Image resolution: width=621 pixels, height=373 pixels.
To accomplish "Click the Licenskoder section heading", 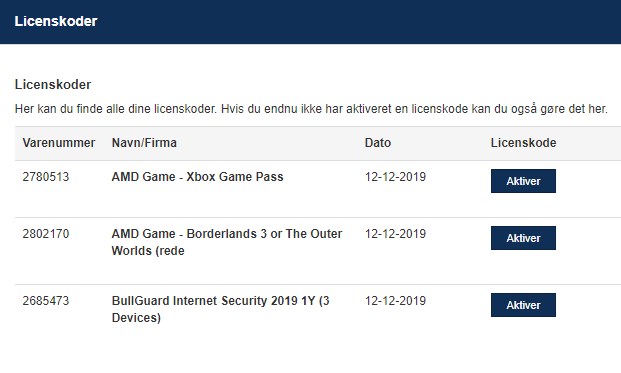I will (53, 84).
